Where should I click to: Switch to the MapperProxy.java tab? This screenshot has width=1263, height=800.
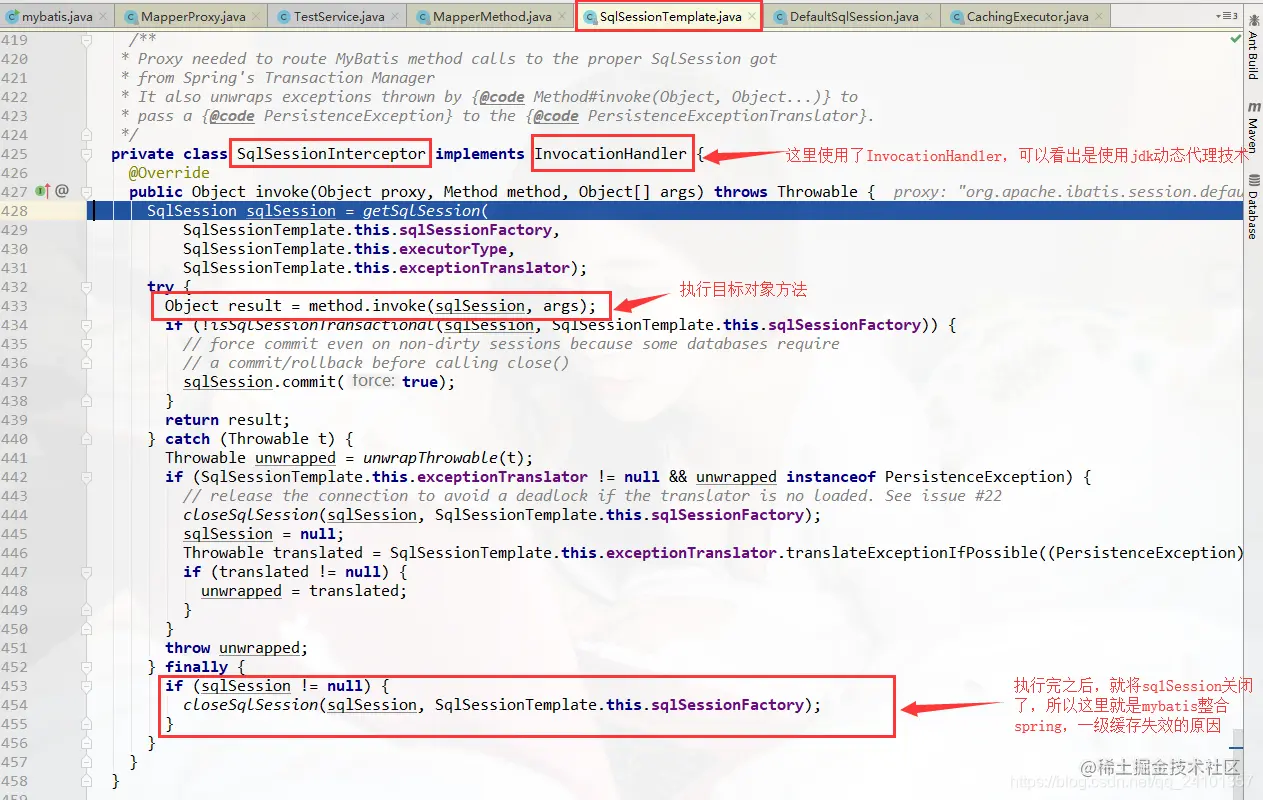pyautogui.click(x=193, y=17)
